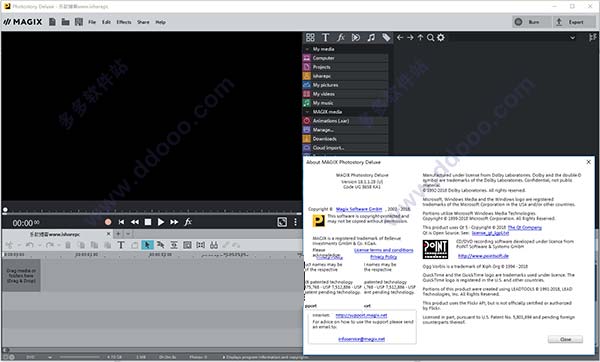This screenshot has height=362, width=600.
Task: Collapse the MAGIX media section
Action: (x=307, y=112)
